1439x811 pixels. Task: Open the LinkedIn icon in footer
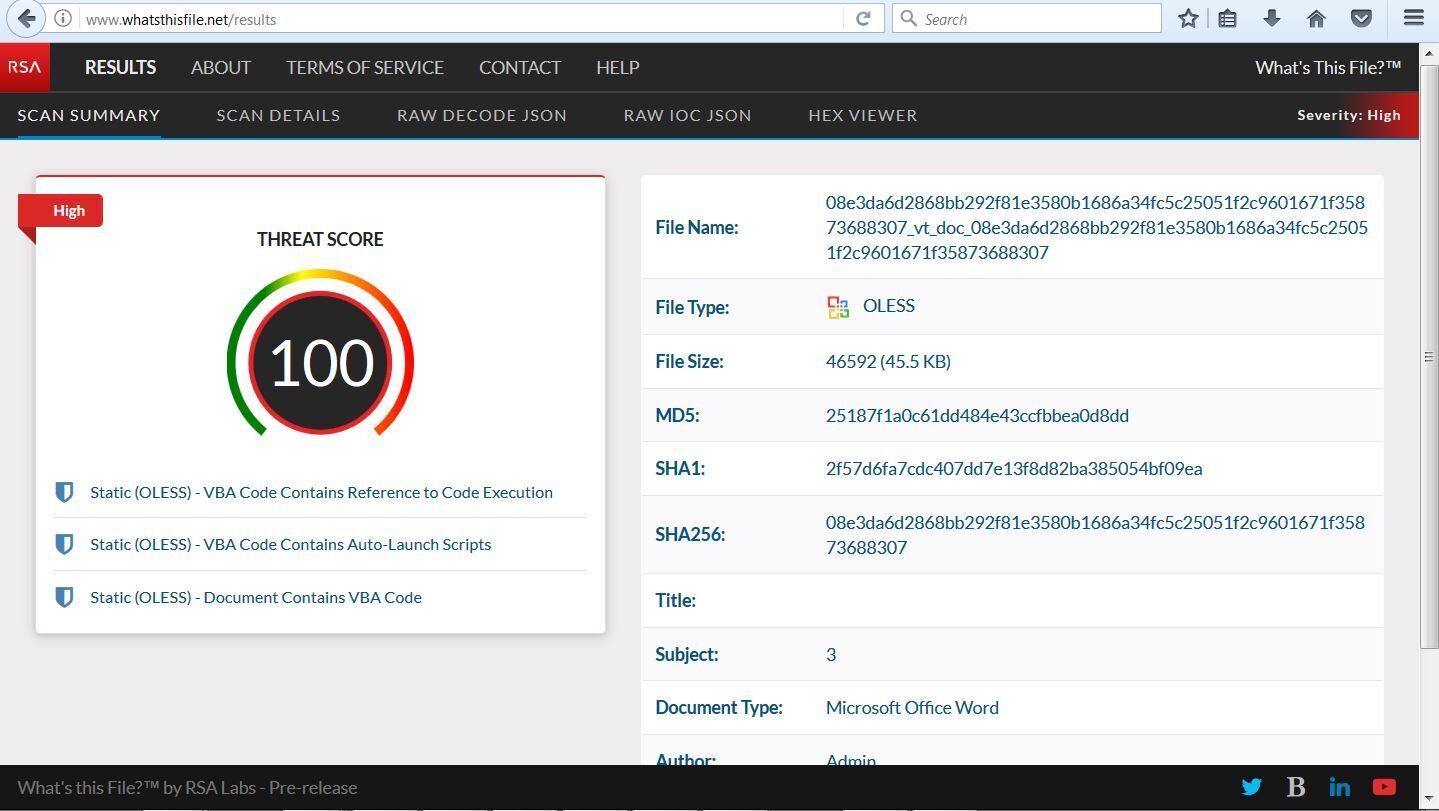(1340, 787)
